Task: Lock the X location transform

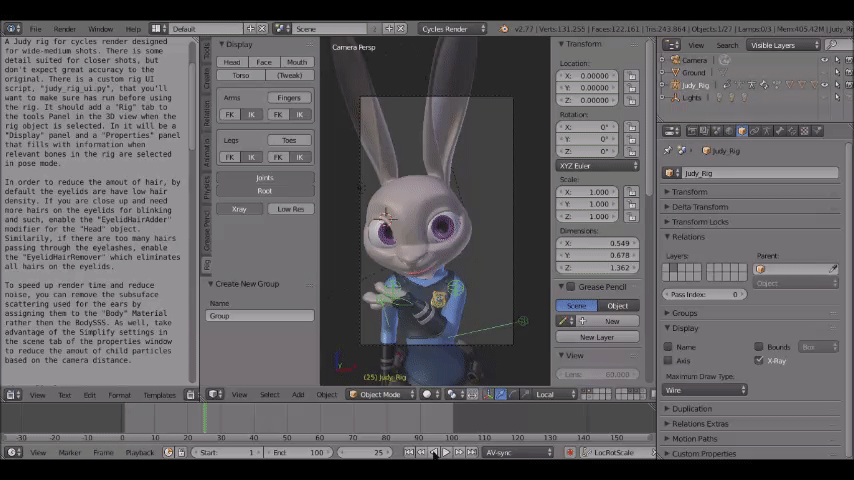Action: coord(631,76)
